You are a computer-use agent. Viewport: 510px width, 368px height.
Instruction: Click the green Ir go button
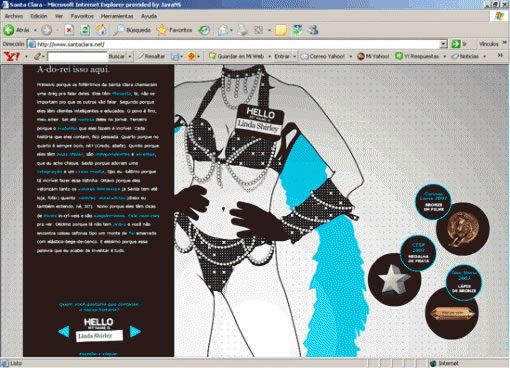(459, 44)
